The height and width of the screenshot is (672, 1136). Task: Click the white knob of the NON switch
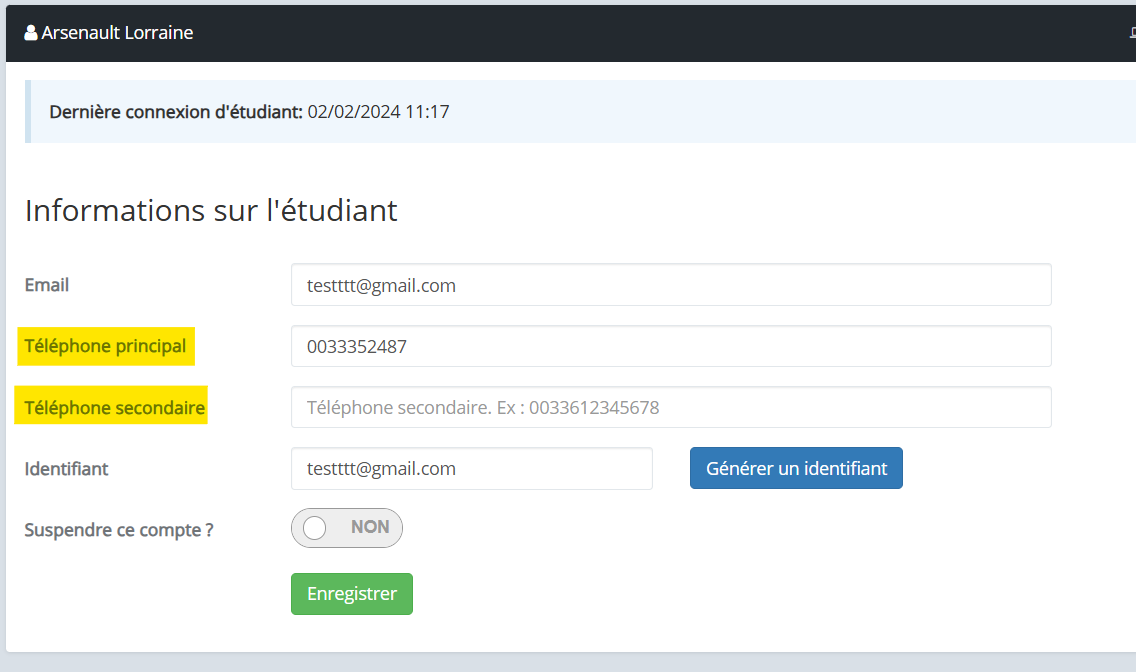click(315, 528)
